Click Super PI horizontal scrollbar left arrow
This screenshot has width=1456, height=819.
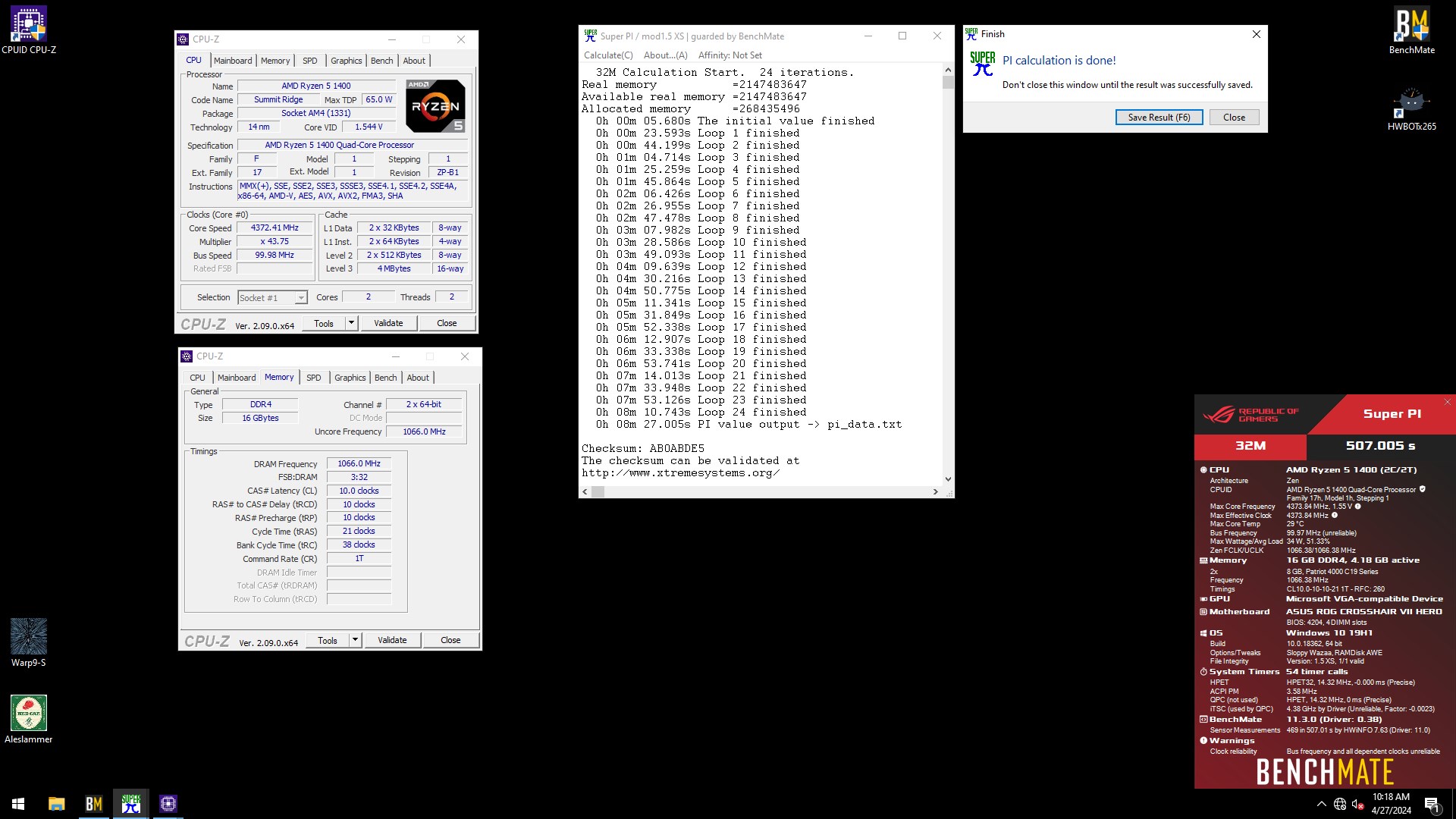point(585,492)
